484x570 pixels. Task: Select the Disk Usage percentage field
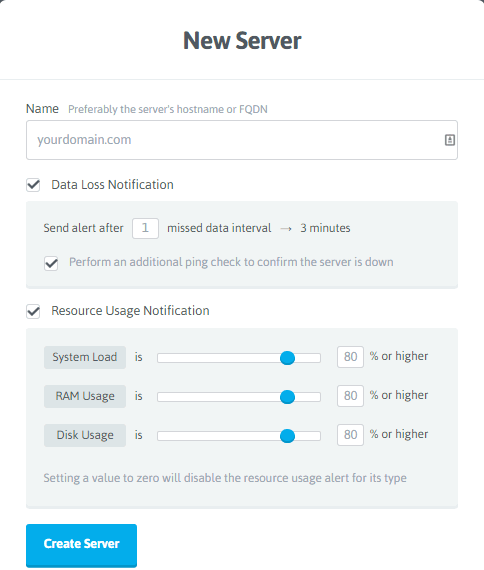coord(350,434)
